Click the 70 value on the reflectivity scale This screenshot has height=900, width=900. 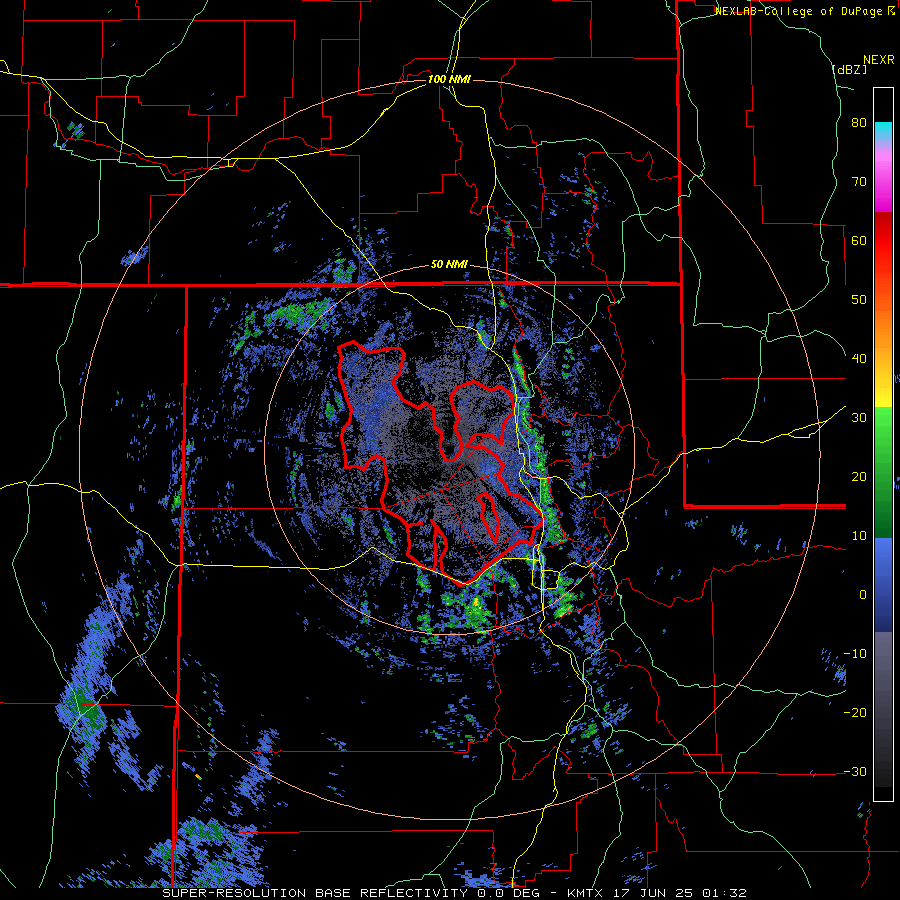(859, 182)
